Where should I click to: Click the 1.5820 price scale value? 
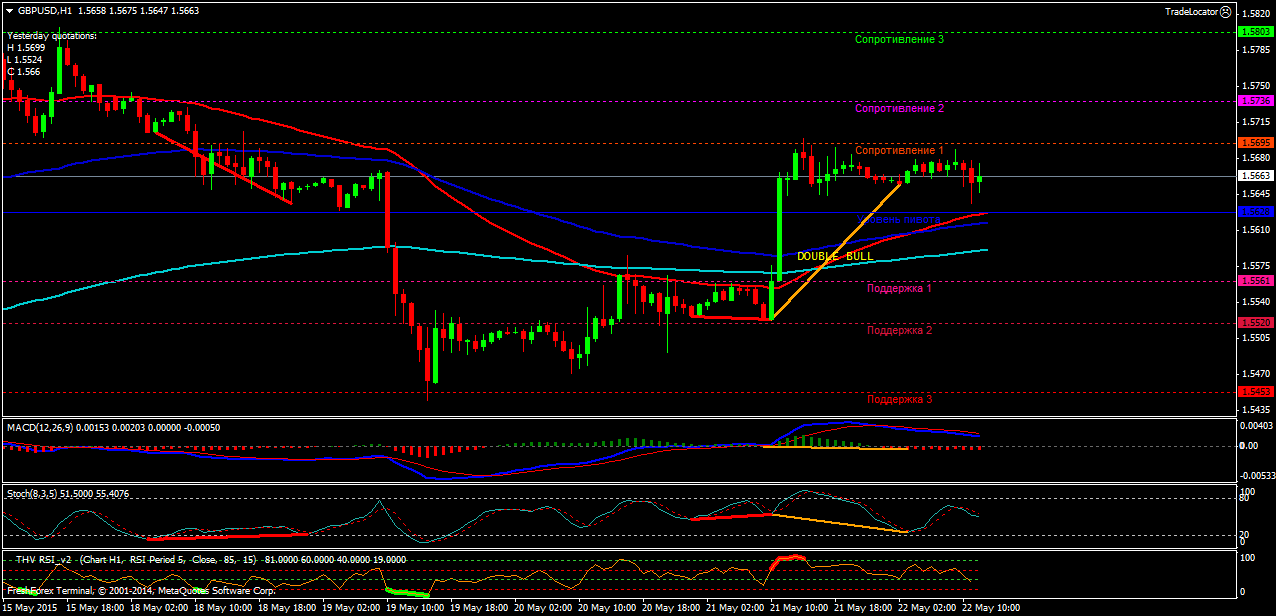[1254, 14]
